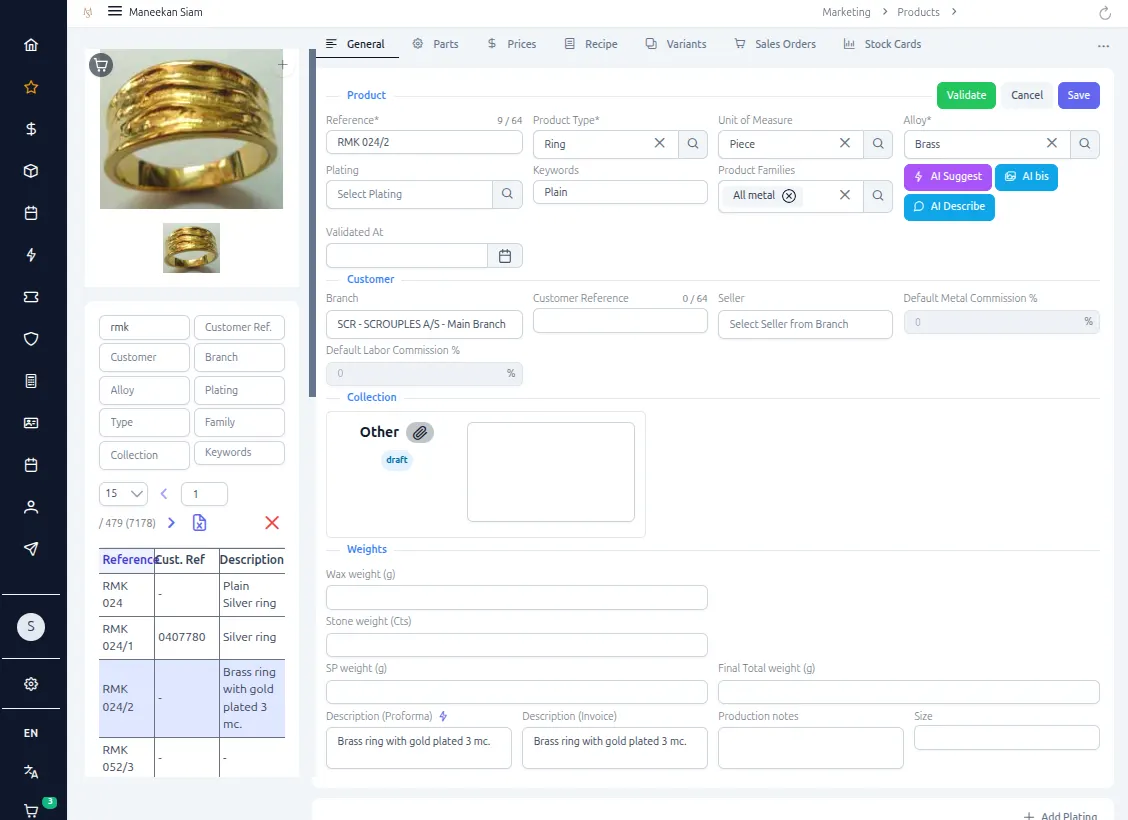Viewport: 1128px width, 820px height.
Task: Open the lightning bolt sidebar icon
Action: point(31,255)
